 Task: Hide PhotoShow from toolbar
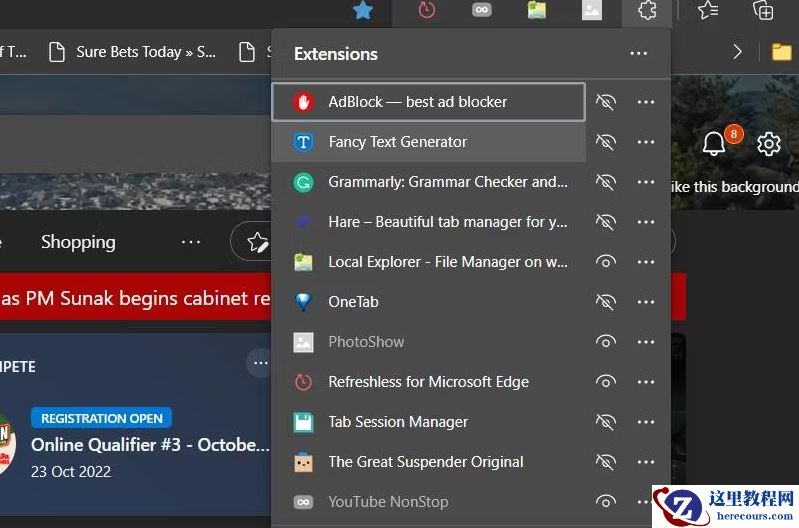[606, 342]
